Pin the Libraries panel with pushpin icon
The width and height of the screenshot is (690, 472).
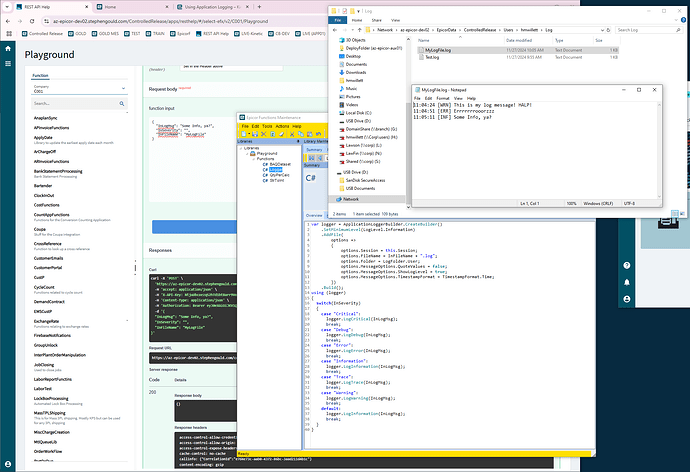(298, 141)
